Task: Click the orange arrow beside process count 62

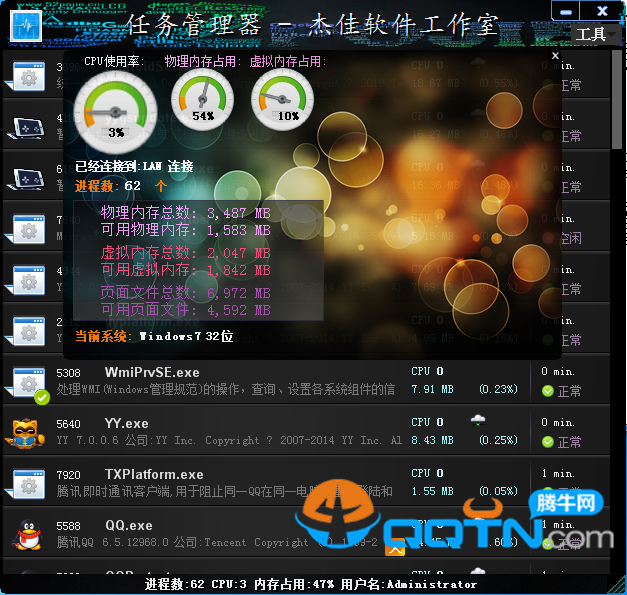Action: [x=161, y=186]
